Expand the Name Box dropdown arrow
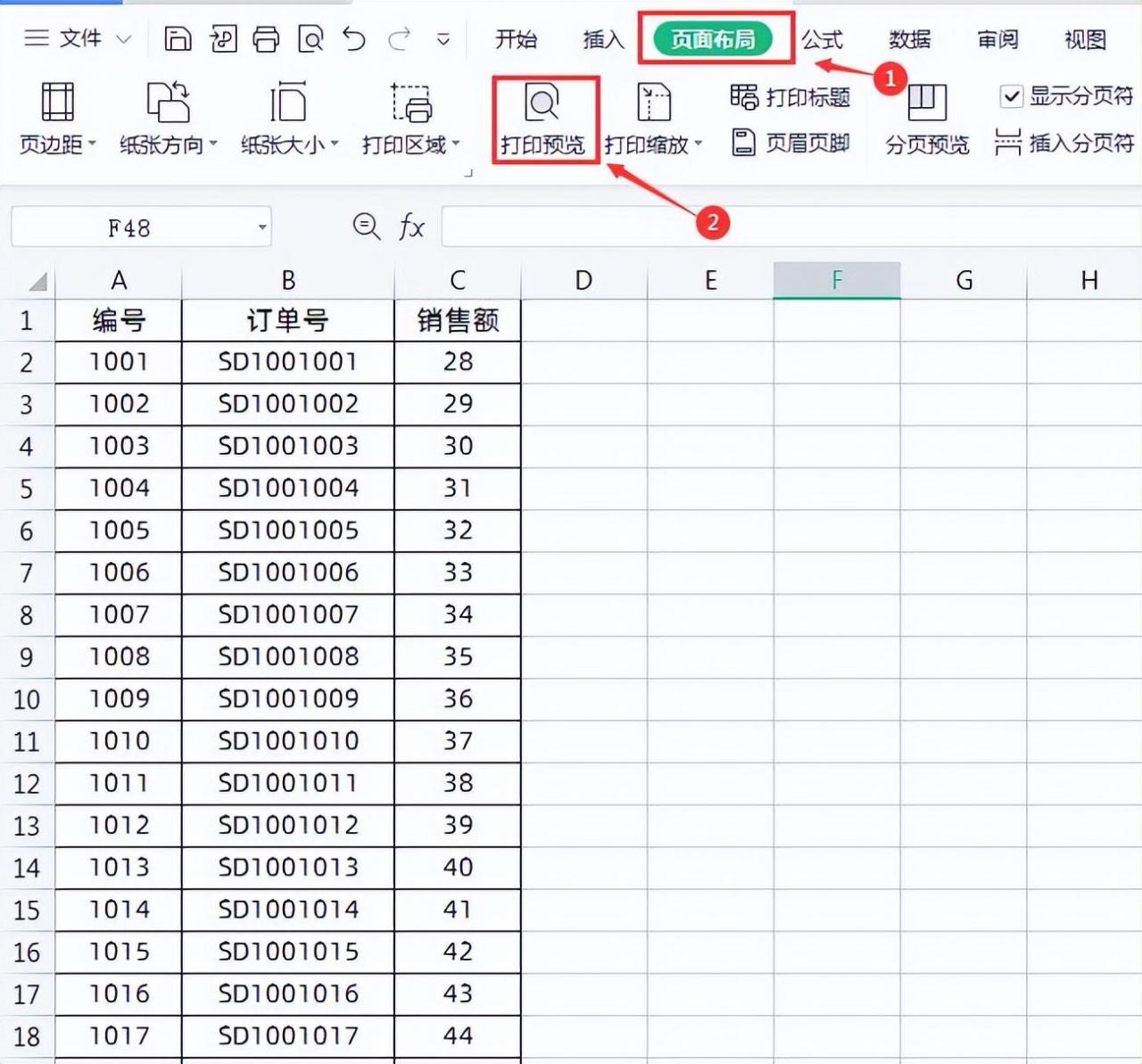 tap(261, 227)
